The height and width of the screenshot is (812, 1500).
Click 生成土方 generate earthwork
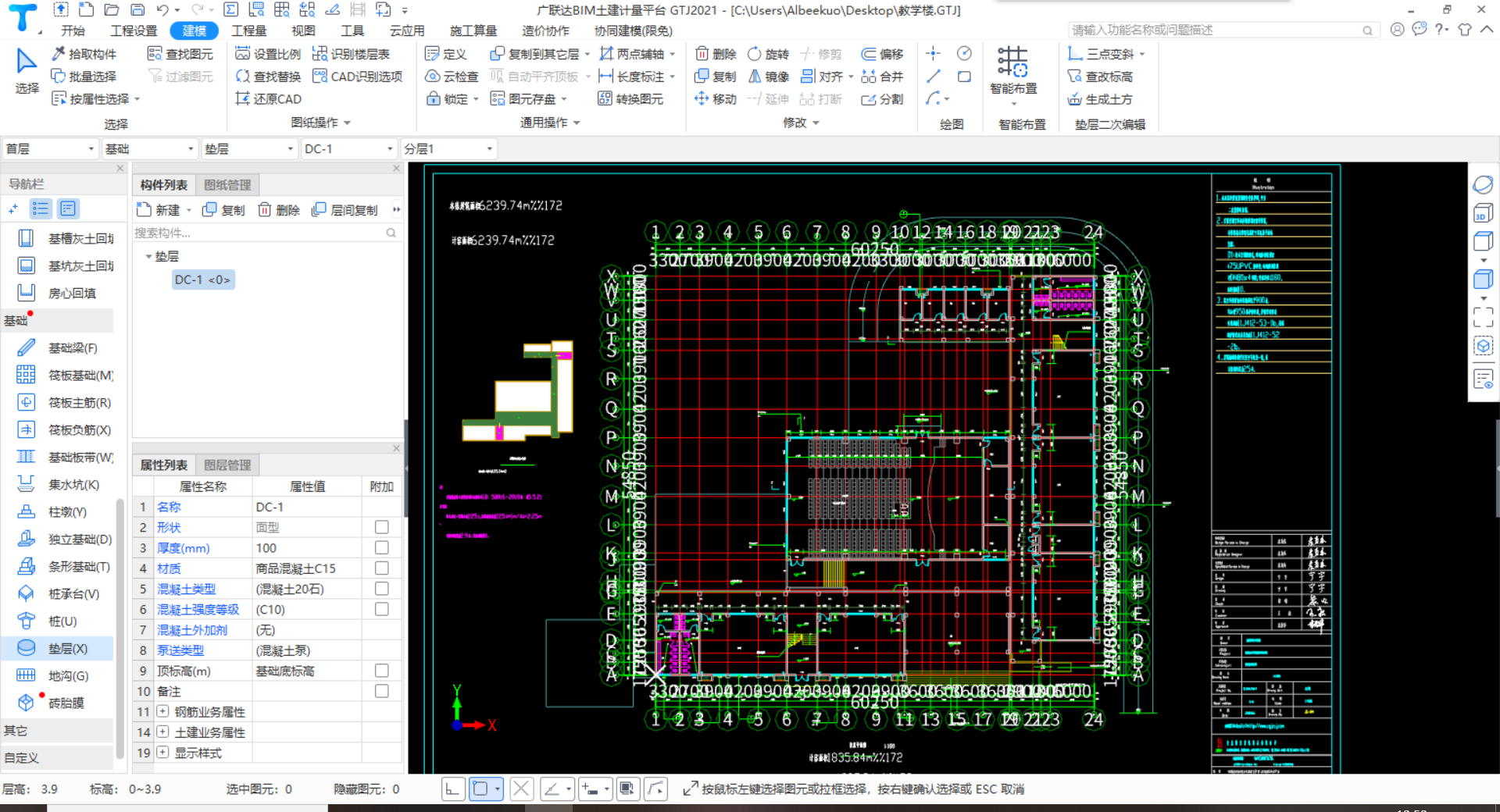[1100, 99]
